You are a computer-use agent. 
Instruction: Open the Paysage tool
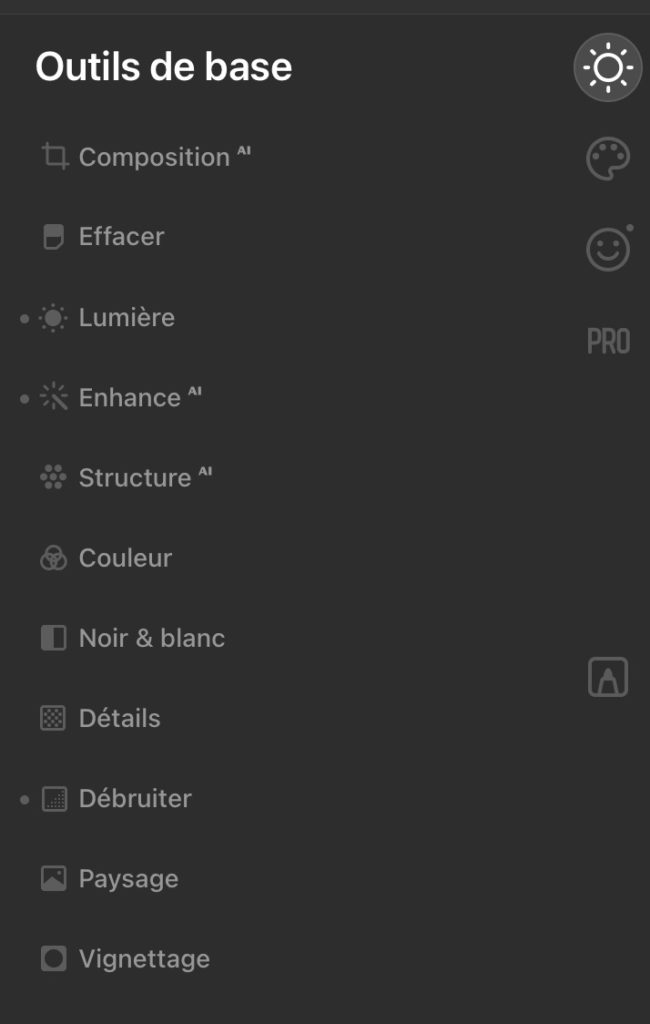click(129, 879)
